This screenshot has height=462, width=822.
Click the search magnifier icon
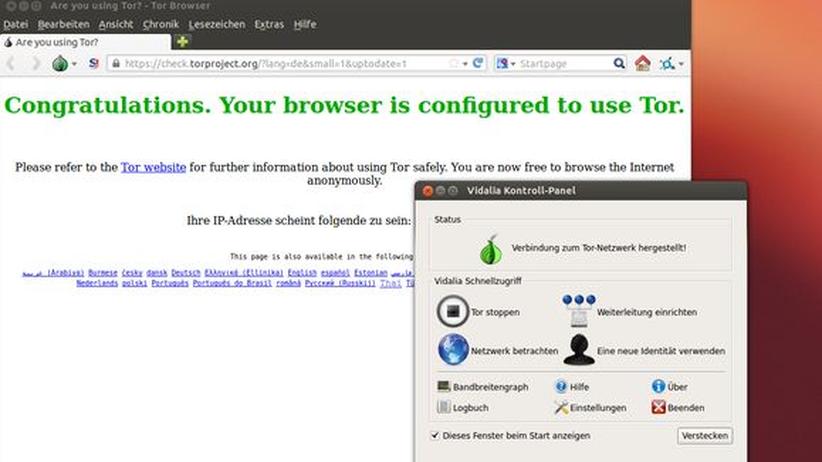(619, 63)
